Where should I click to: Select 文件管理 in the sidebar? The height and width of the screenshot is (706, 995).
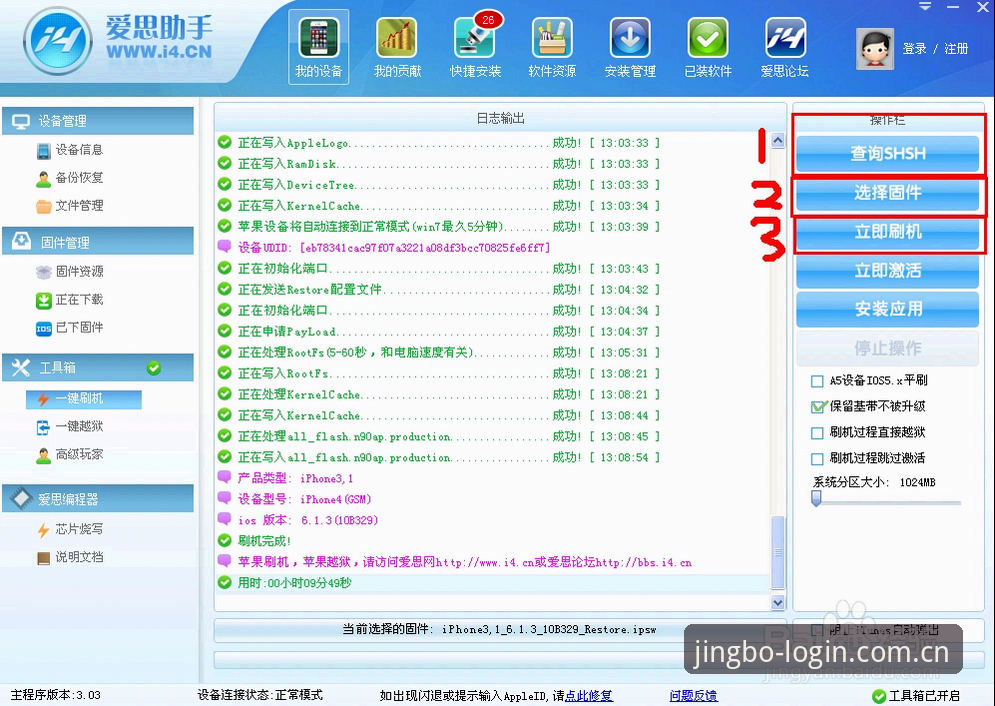[70, 206]
